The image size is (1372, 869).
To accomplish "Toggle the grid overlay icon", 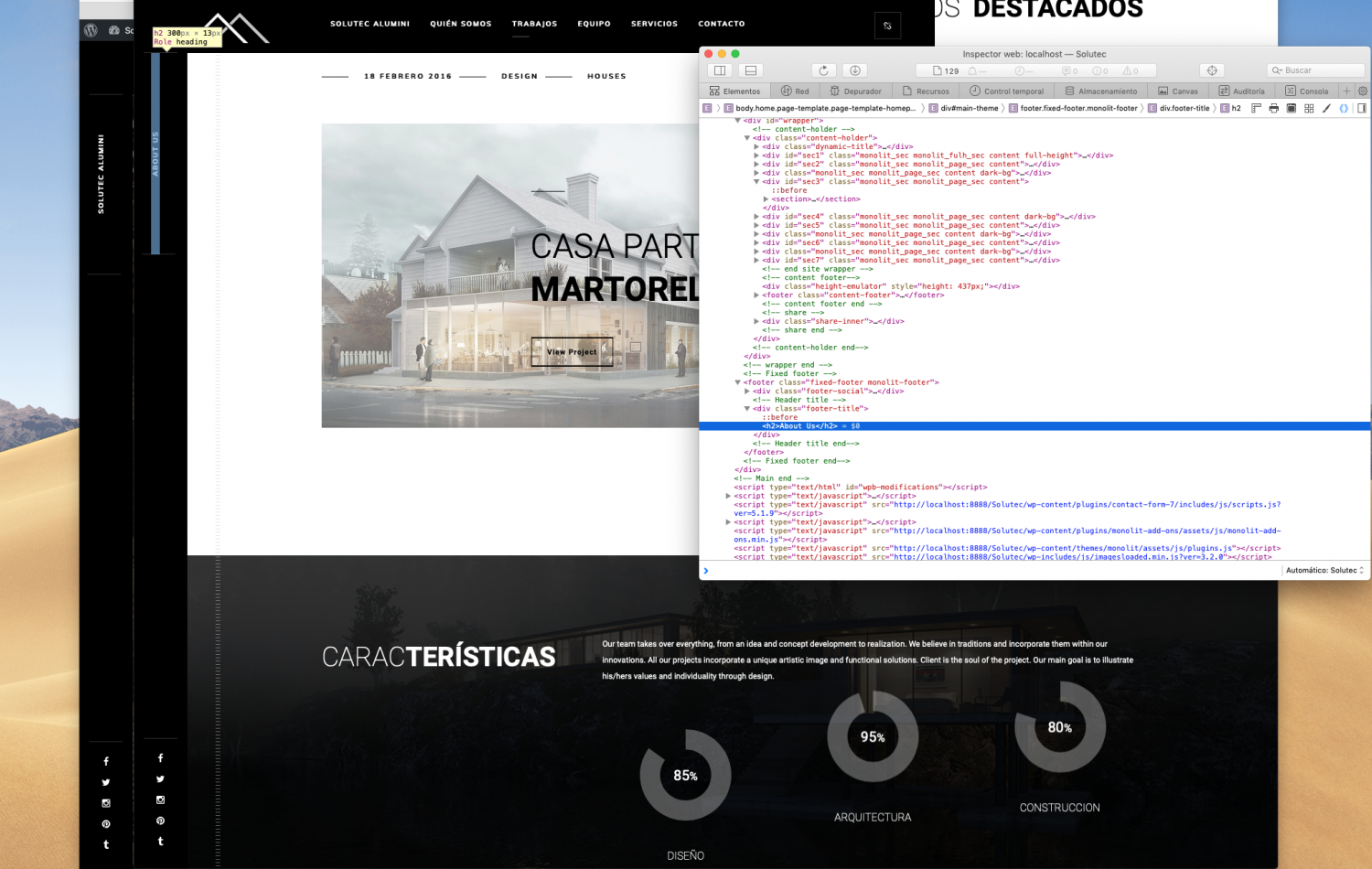I will click(1309, 108).
